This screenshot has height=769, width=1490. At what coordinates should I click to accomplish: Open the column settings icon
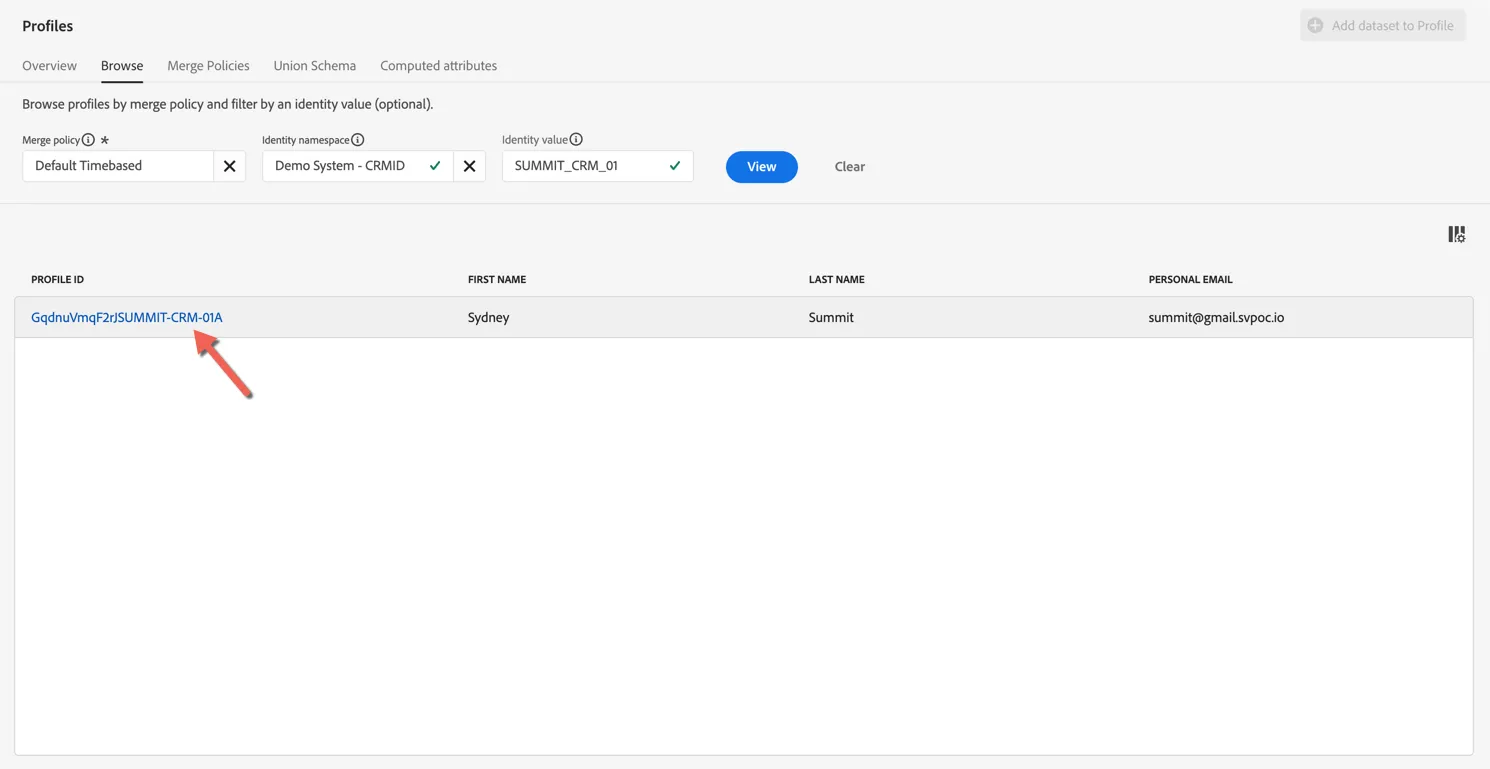click(x=1456, y=234)
